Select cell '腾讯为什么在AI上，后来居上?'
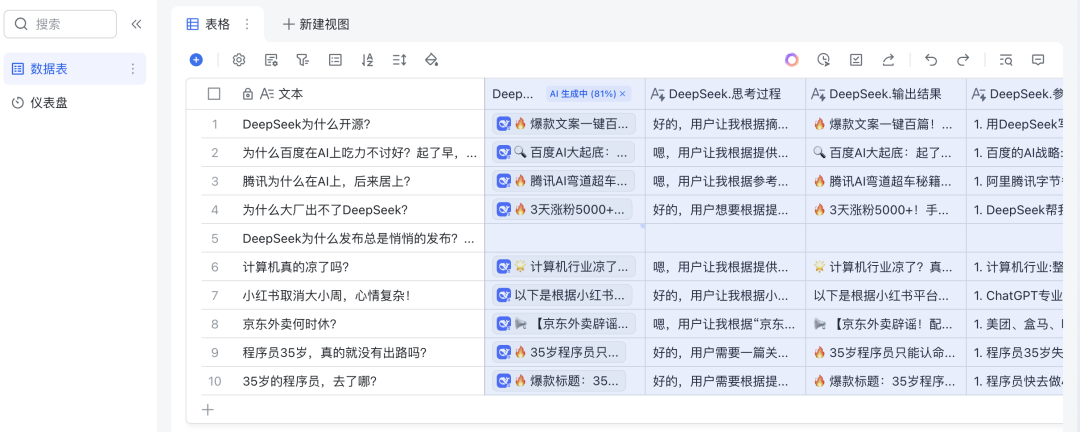 [358, 181]
